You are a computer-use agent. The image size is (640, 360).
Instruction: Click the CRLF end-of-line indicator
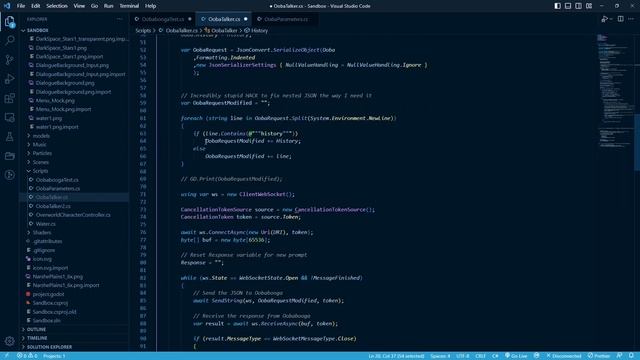(x=480, y=356)
